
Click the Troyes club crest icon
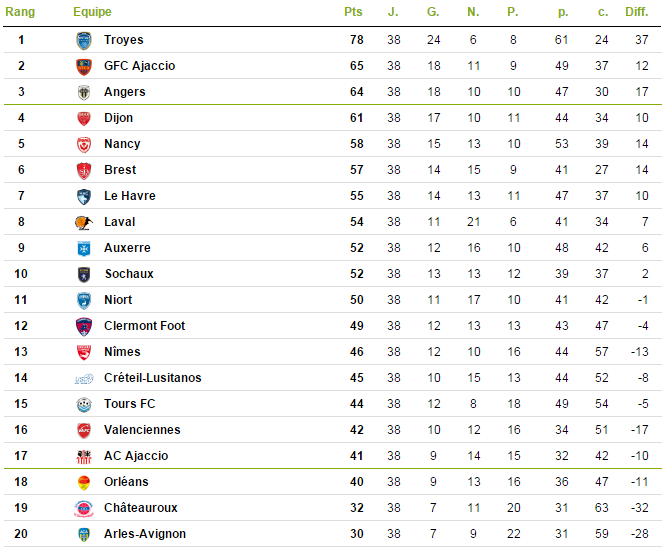pos(84,41)
